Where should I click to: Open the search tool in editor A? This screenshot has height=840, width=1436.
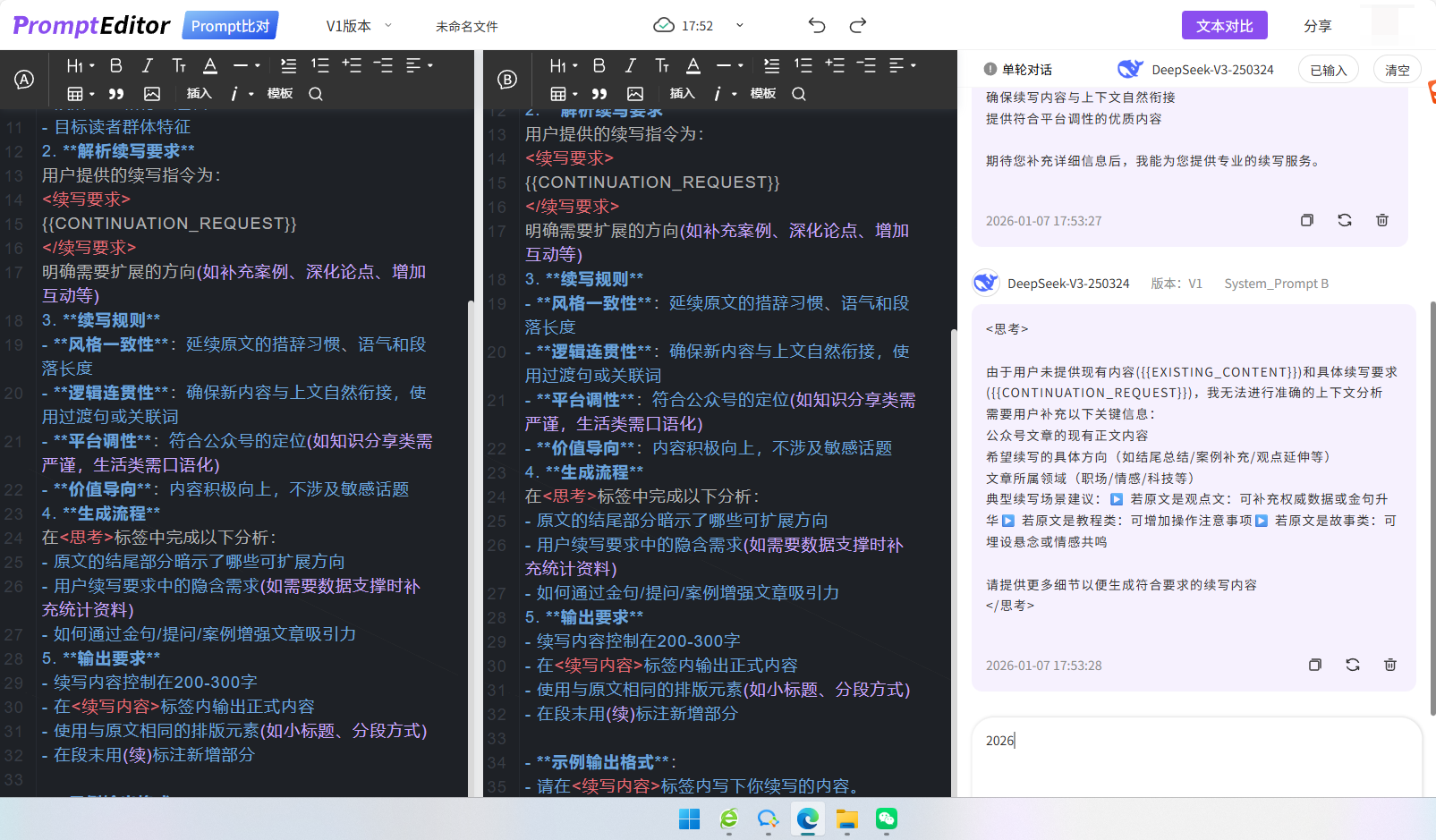[x=315, y=93]
